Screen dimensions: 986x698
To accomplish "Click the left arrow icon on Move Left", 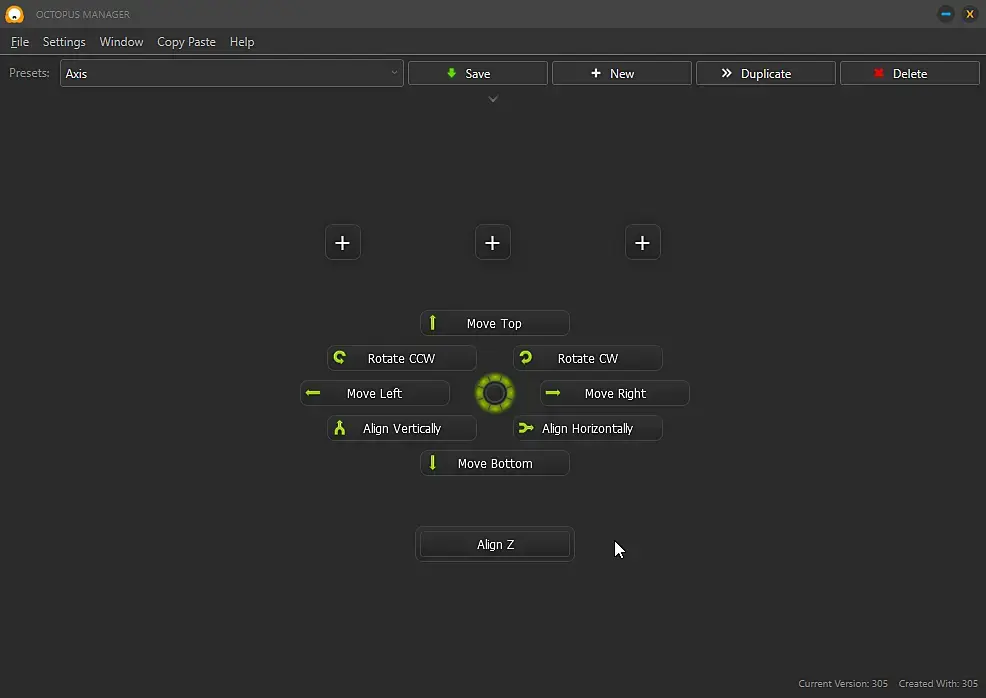I will point(313,393).
